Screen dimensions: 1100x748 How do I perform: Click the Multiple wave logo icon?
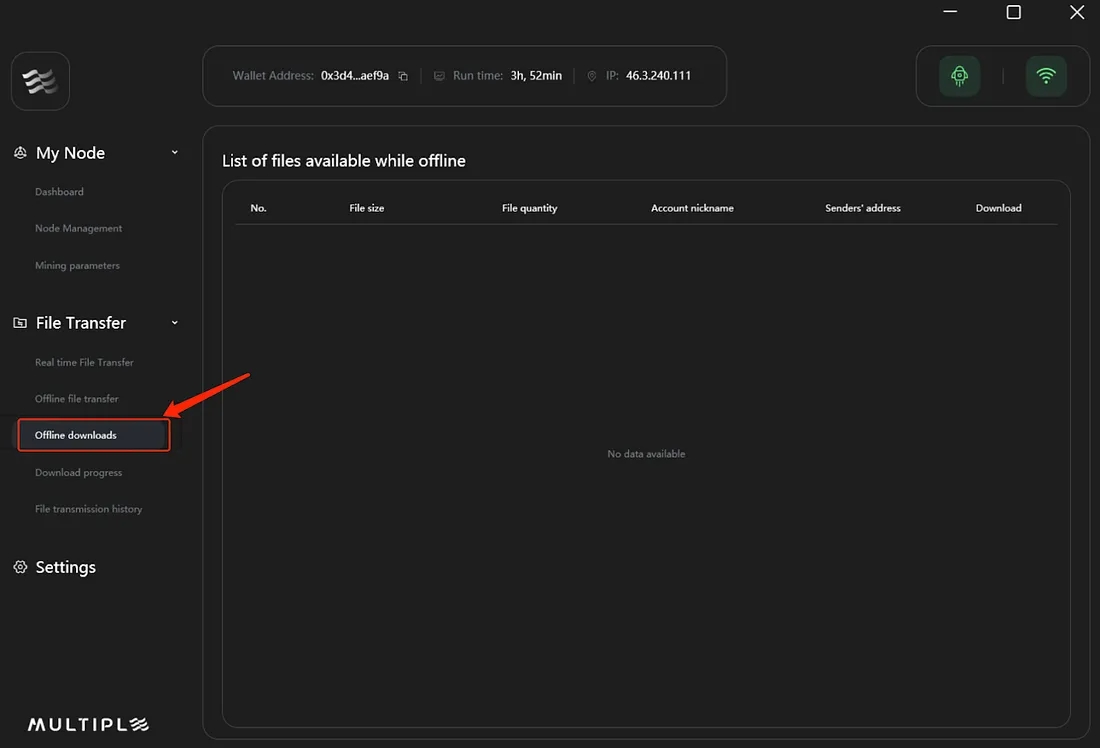[40, 81]
